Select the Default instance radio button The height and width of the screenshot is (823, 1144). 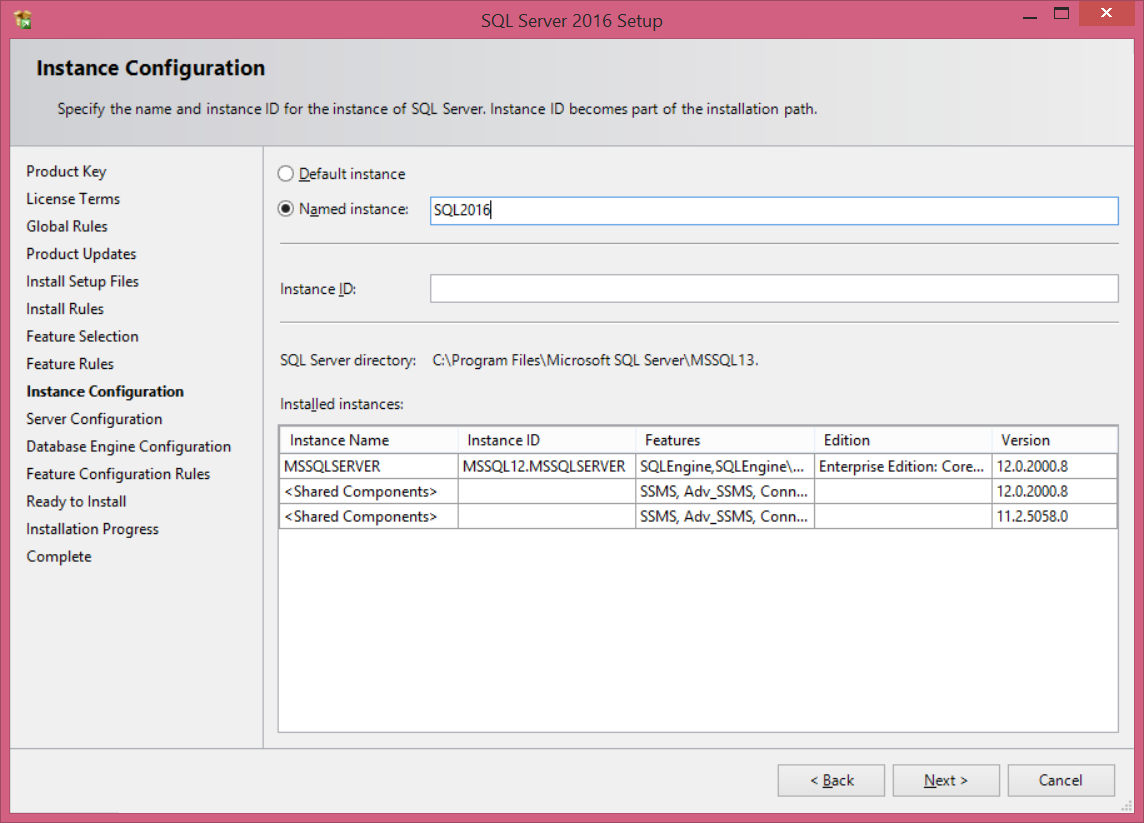click(x=285, y=174)
